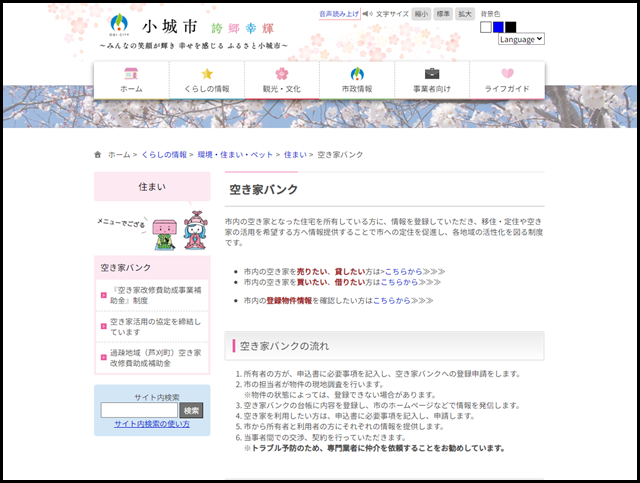The height and width of the screenshot is (483, 640).
Task: Open the ホーム navigation label
Action: click(131, 89)
